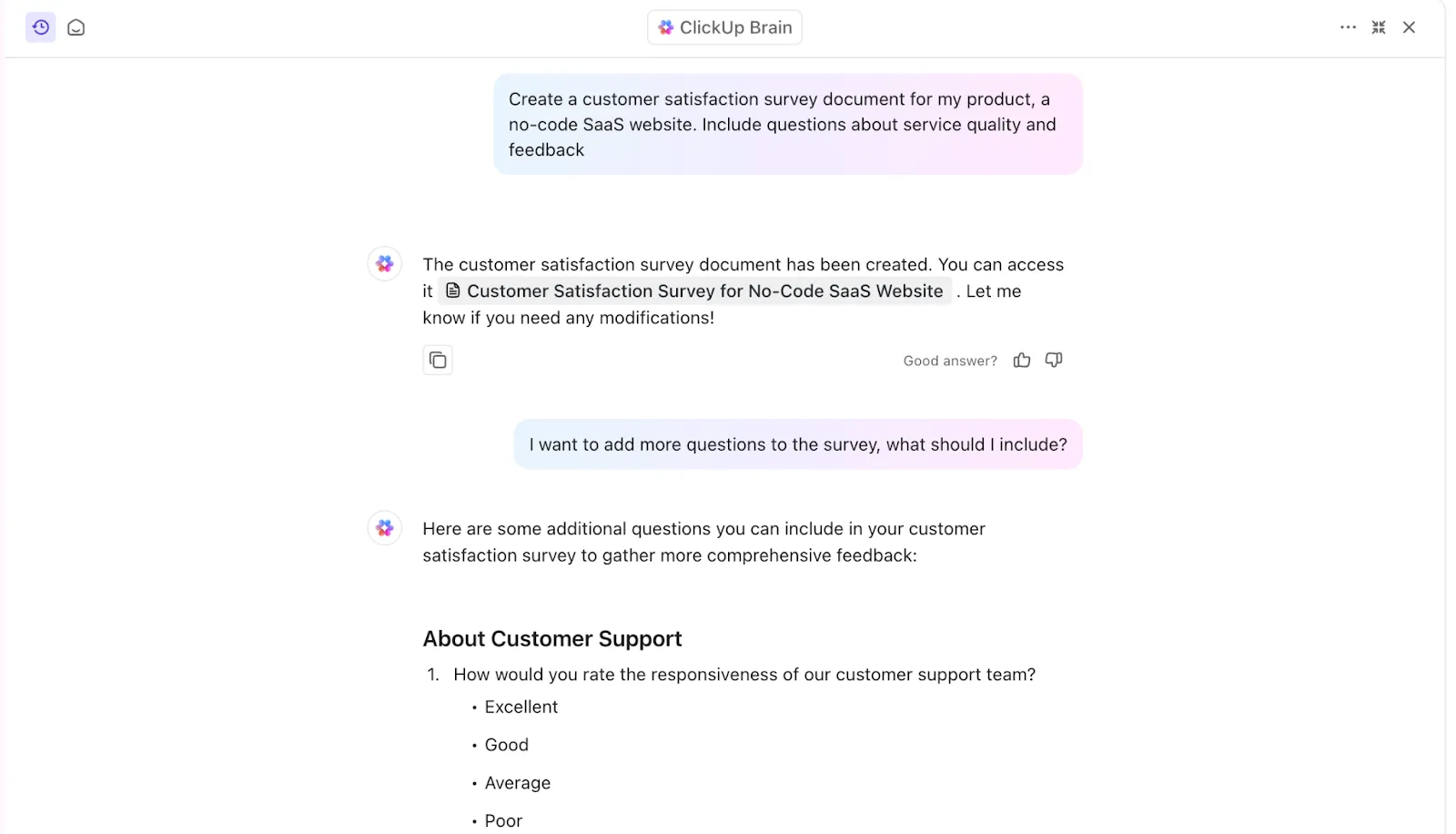Open the three-dot more options menu
This screenshot has height=834, width=1456.
pyautogui.click(x=1348, y=27)
